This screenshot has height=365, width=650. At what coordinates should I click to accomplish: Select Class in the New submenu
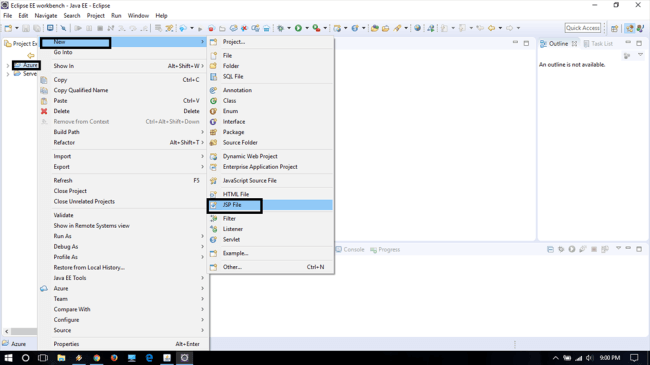point(271,101)
